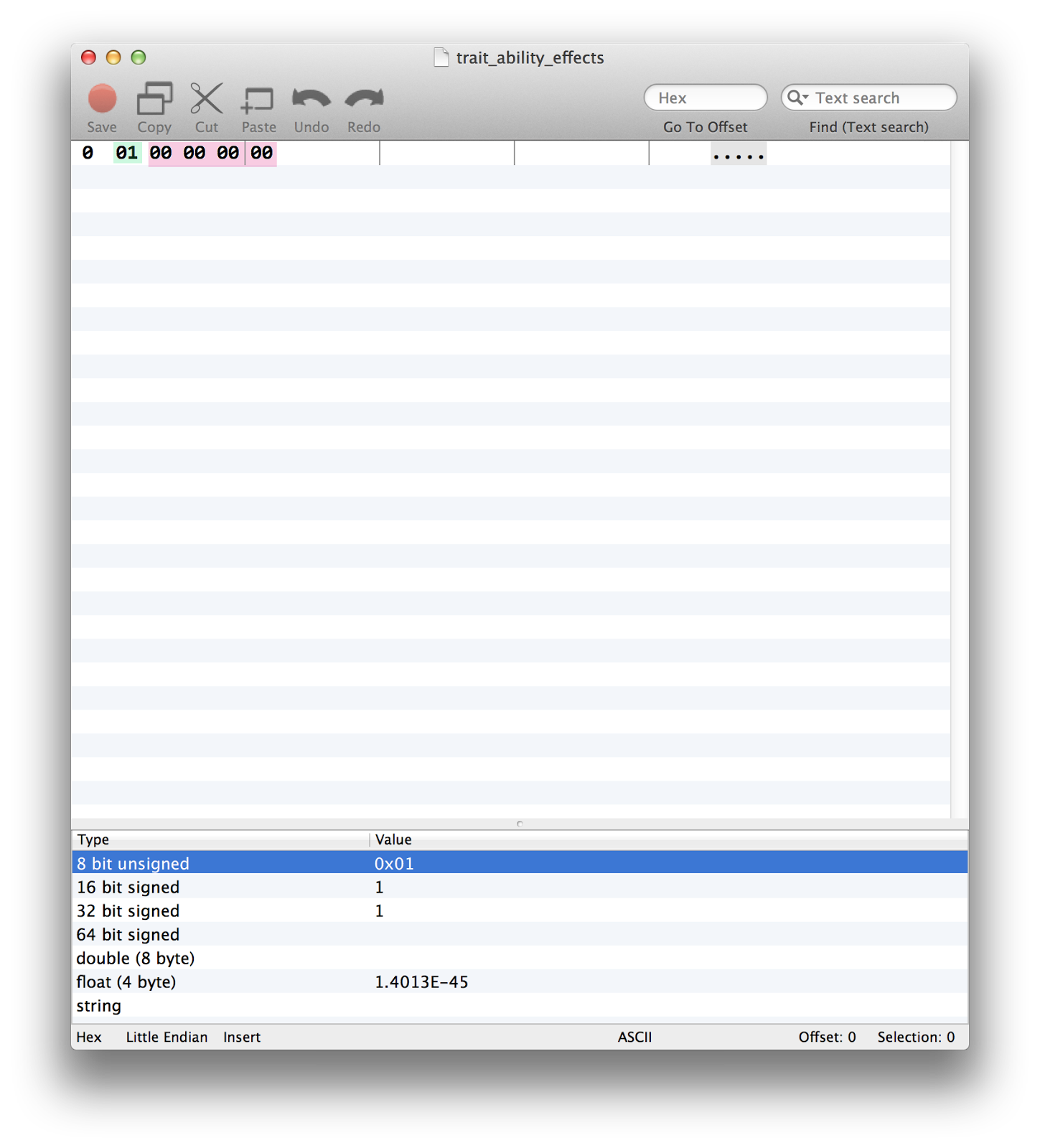Click the Undo arrow icon
The height and width of the screenshot is (1148, 1040).
[x=311, y=99]
